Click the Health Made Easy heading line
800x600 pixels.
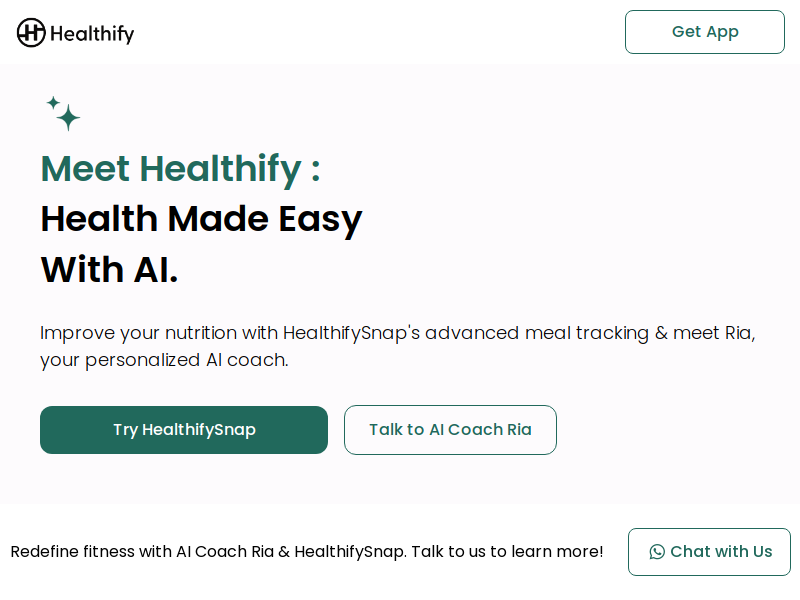[x=202, y=219]
